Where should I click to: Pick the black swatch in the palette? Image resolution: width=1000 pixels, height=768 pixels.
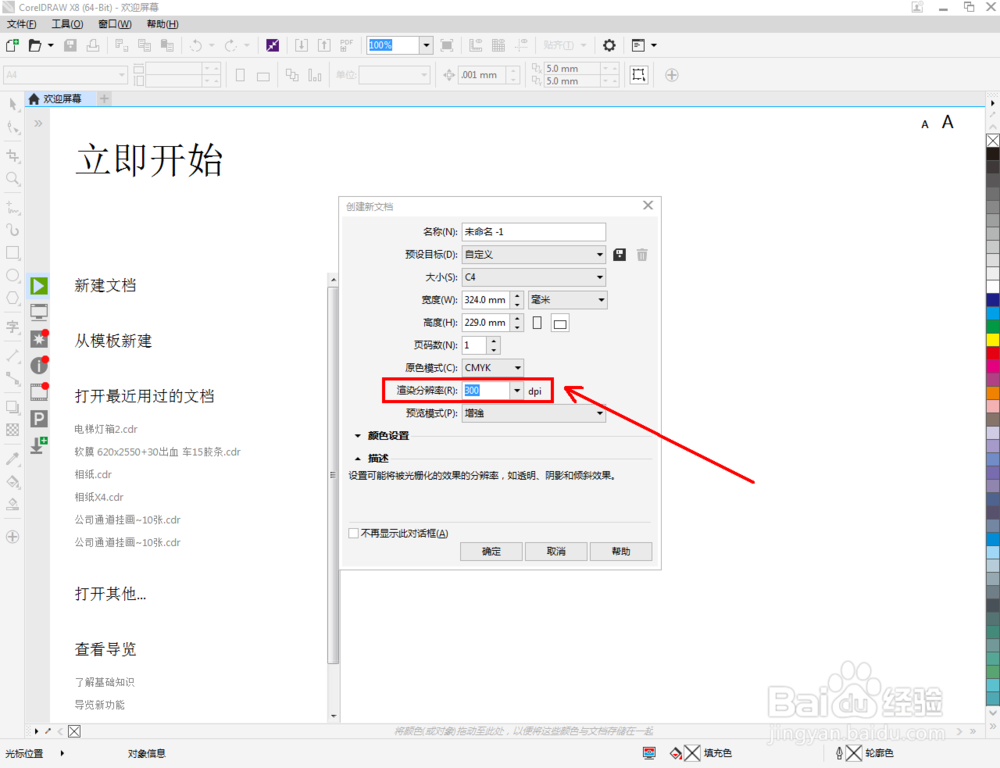(x=993, y=154)
